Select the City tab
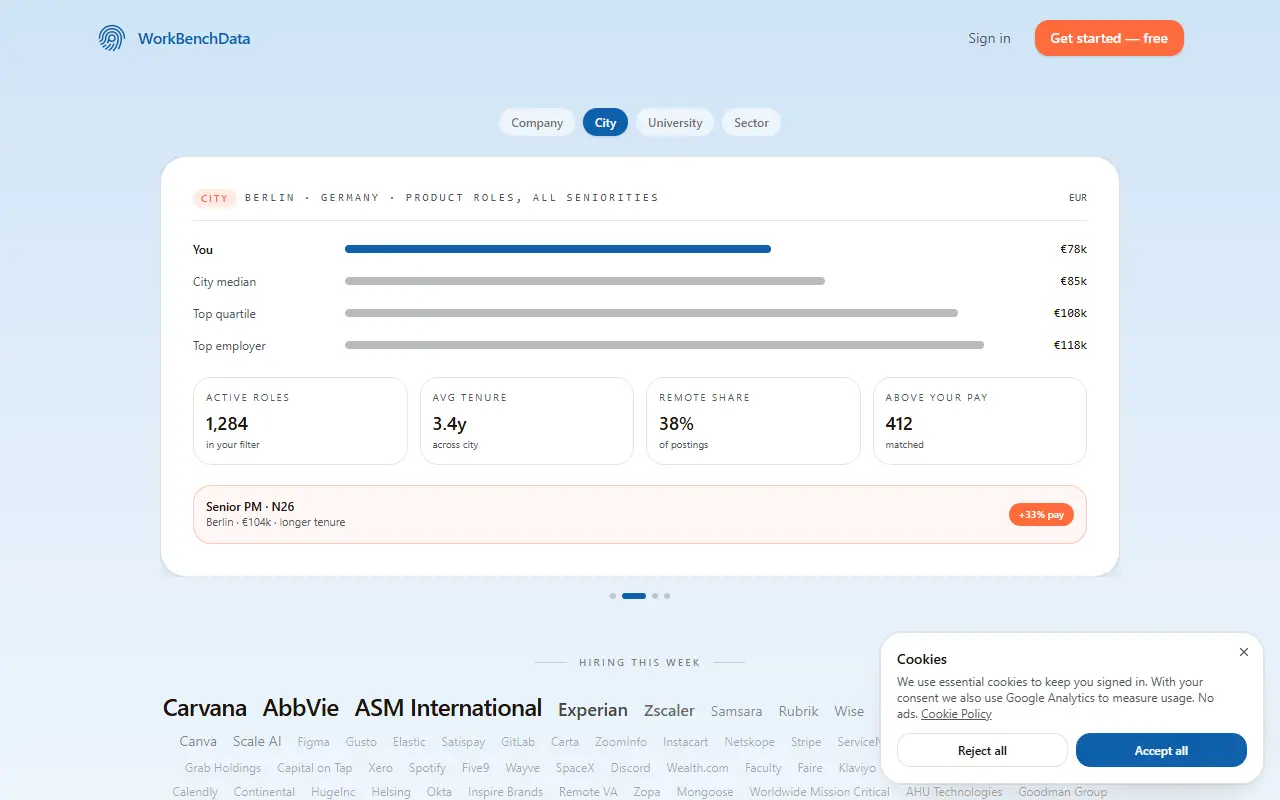Viewport: 1280px width, 800px height. pos(605,123)
